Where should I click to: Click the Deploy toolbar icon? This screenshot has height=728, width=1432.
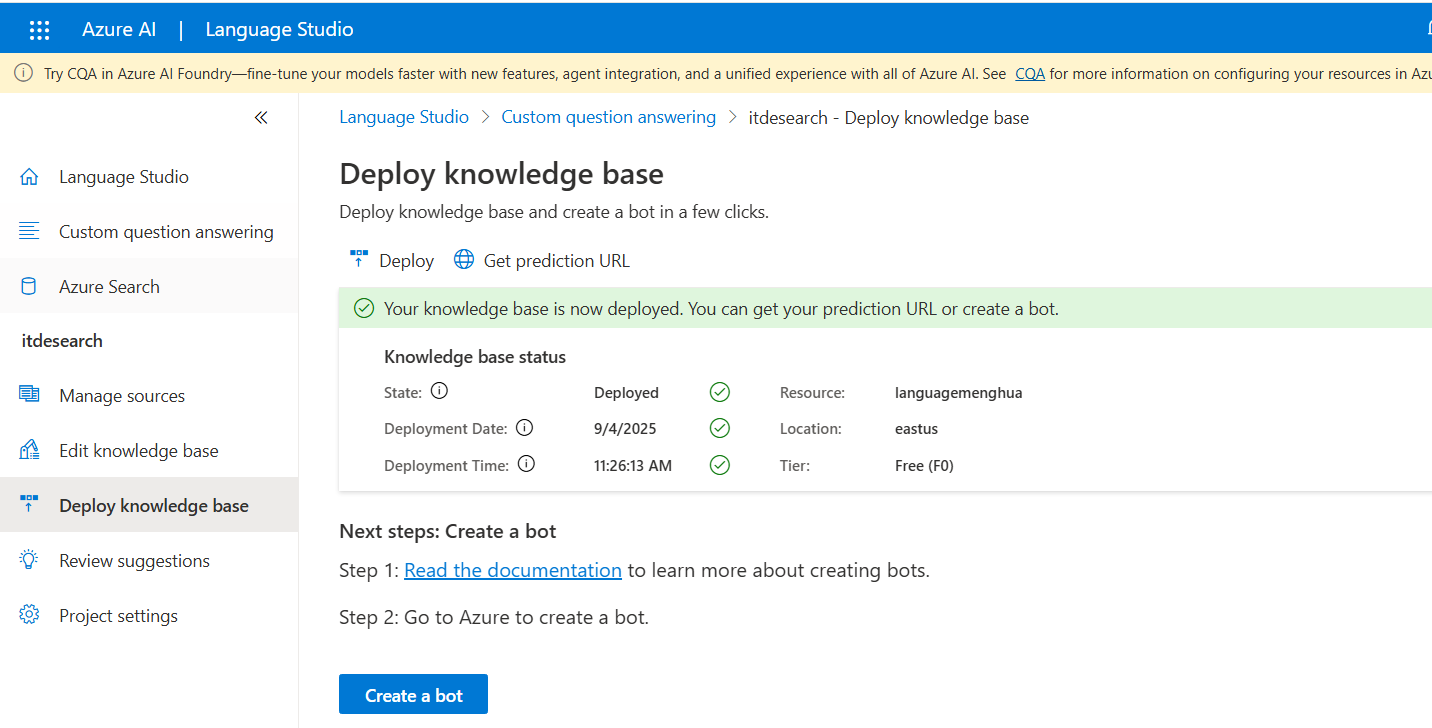[x=359, y=260]
